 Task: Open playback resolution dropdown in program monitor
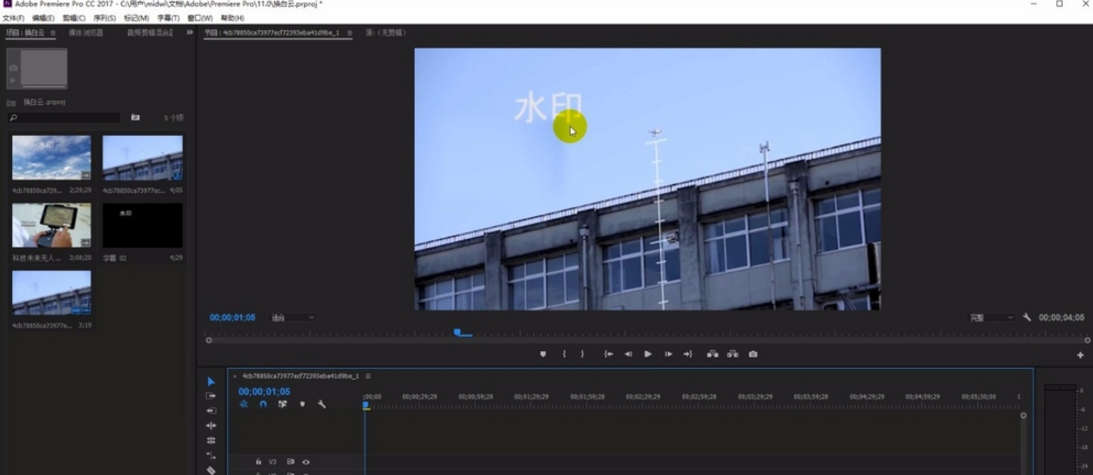pyautogui.click(x=991, y=318)
